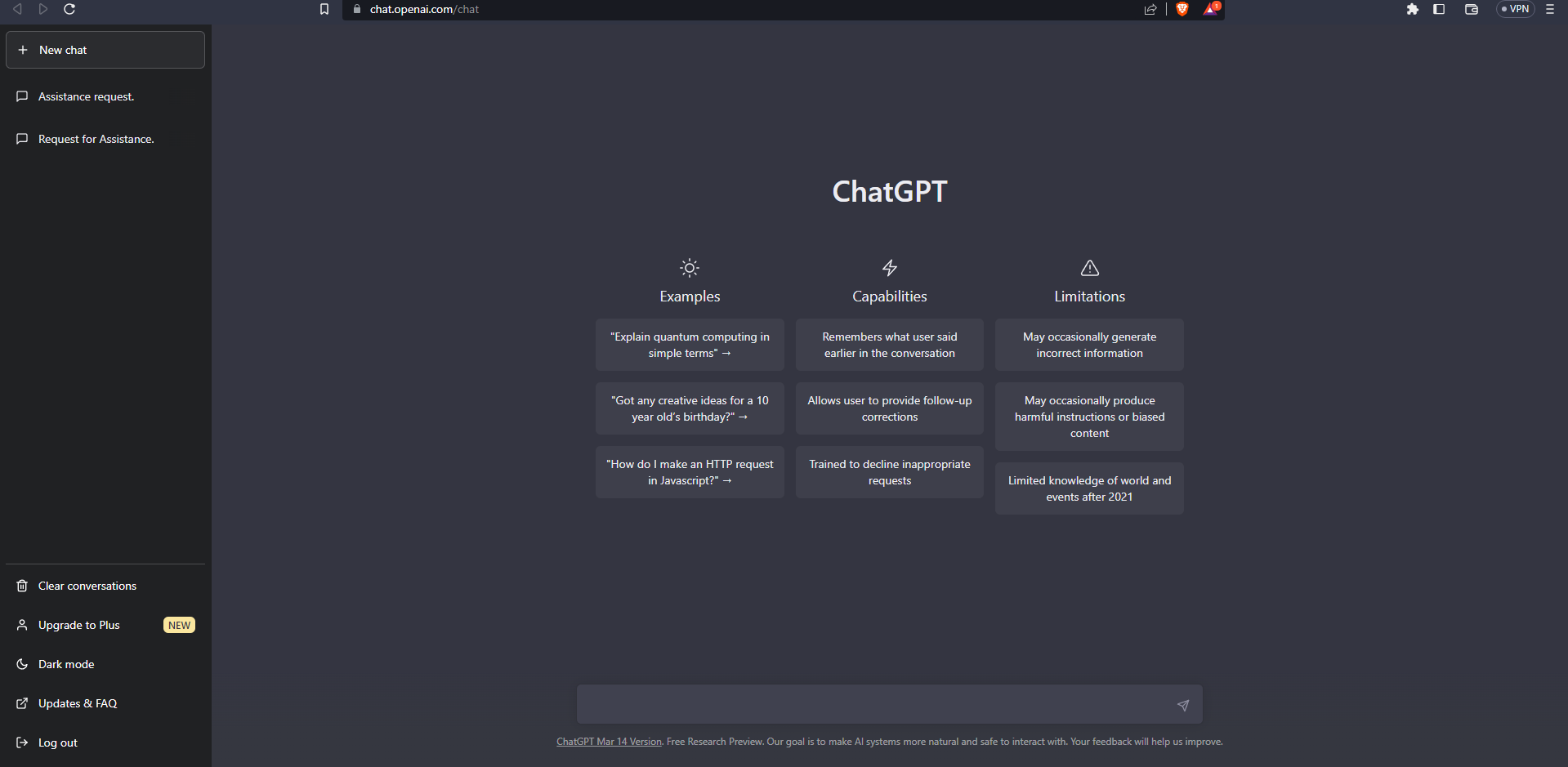Open the browser extensions puzzle icon
Viewport: 1568px width, 767px height.
(1413, 9)
